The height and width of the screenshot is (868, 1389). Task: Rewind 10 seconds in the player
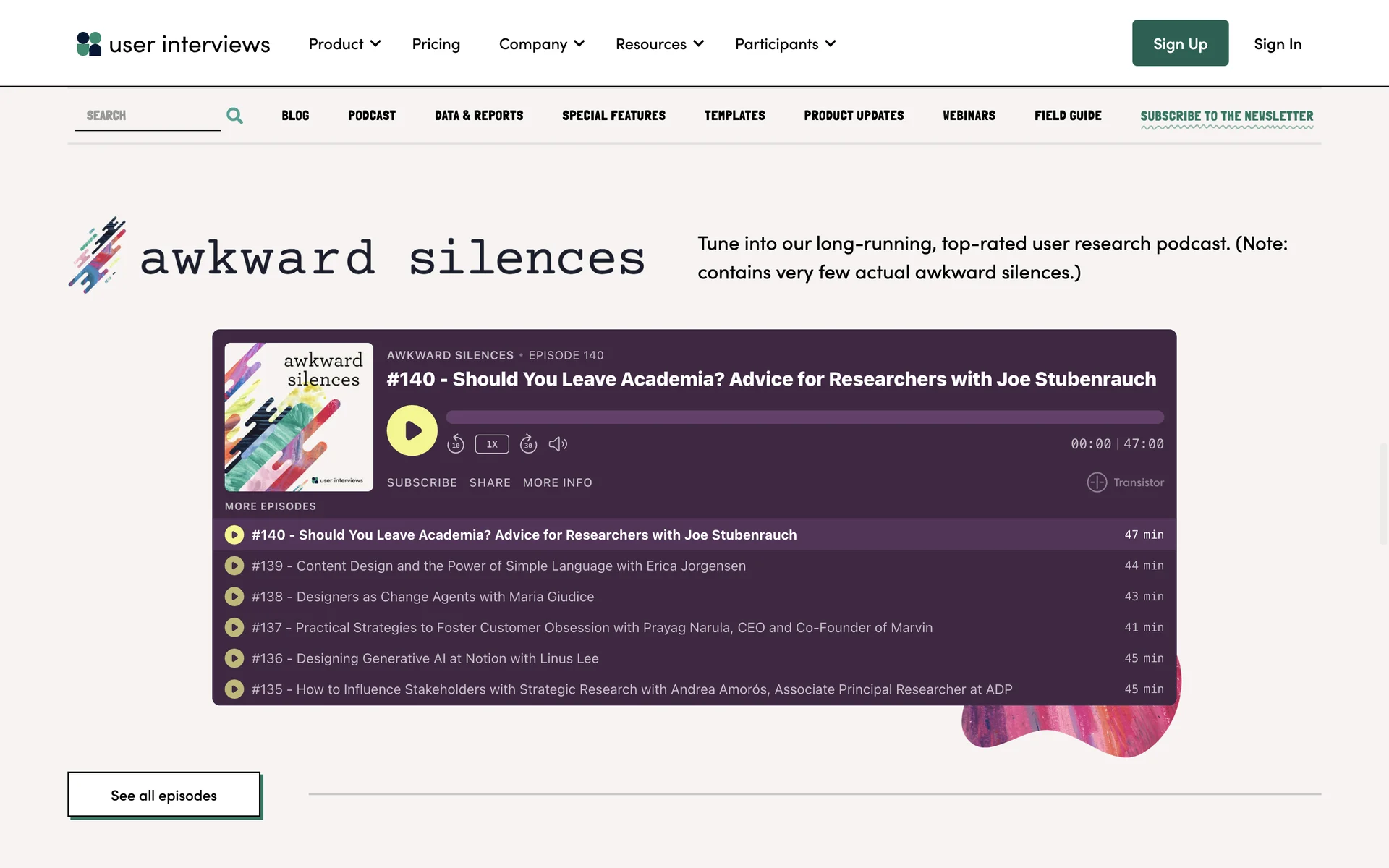pyautogui.click(x=456, y=443)
